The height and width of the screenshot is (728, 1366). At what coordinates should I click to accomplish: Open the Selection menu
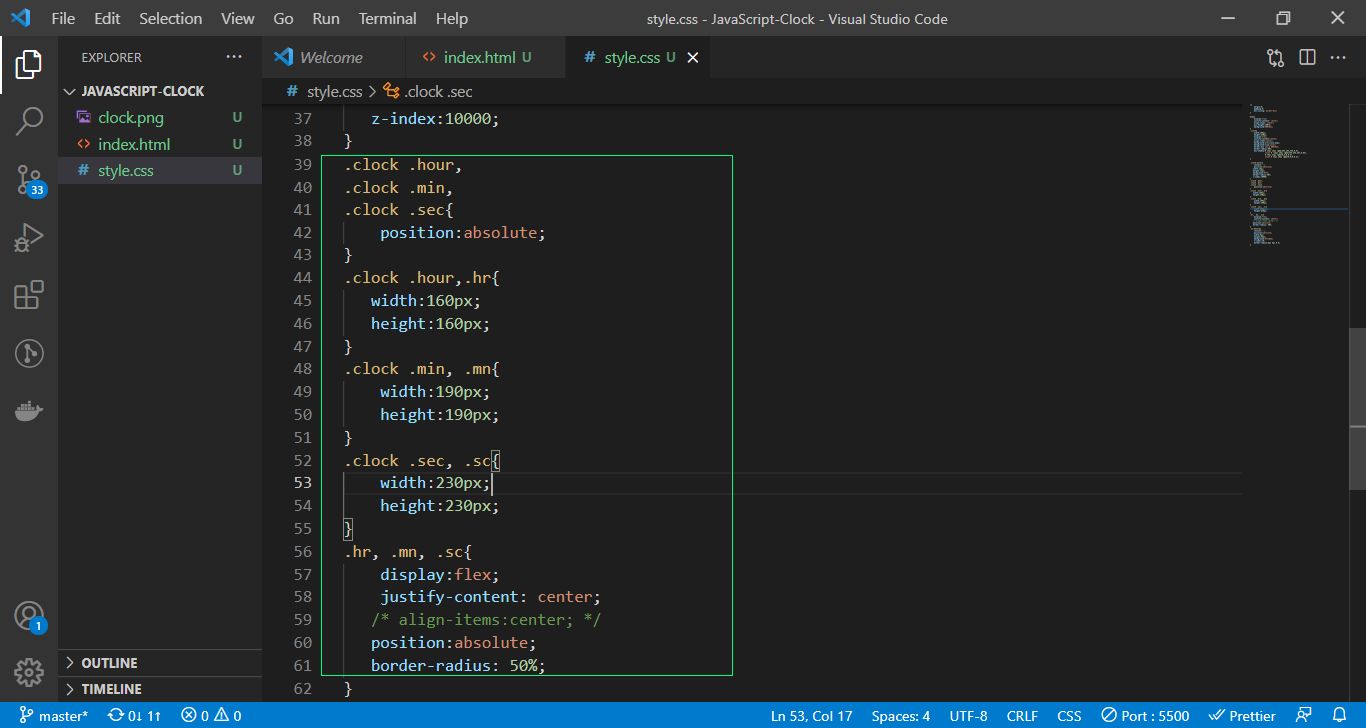click(170, 18)
